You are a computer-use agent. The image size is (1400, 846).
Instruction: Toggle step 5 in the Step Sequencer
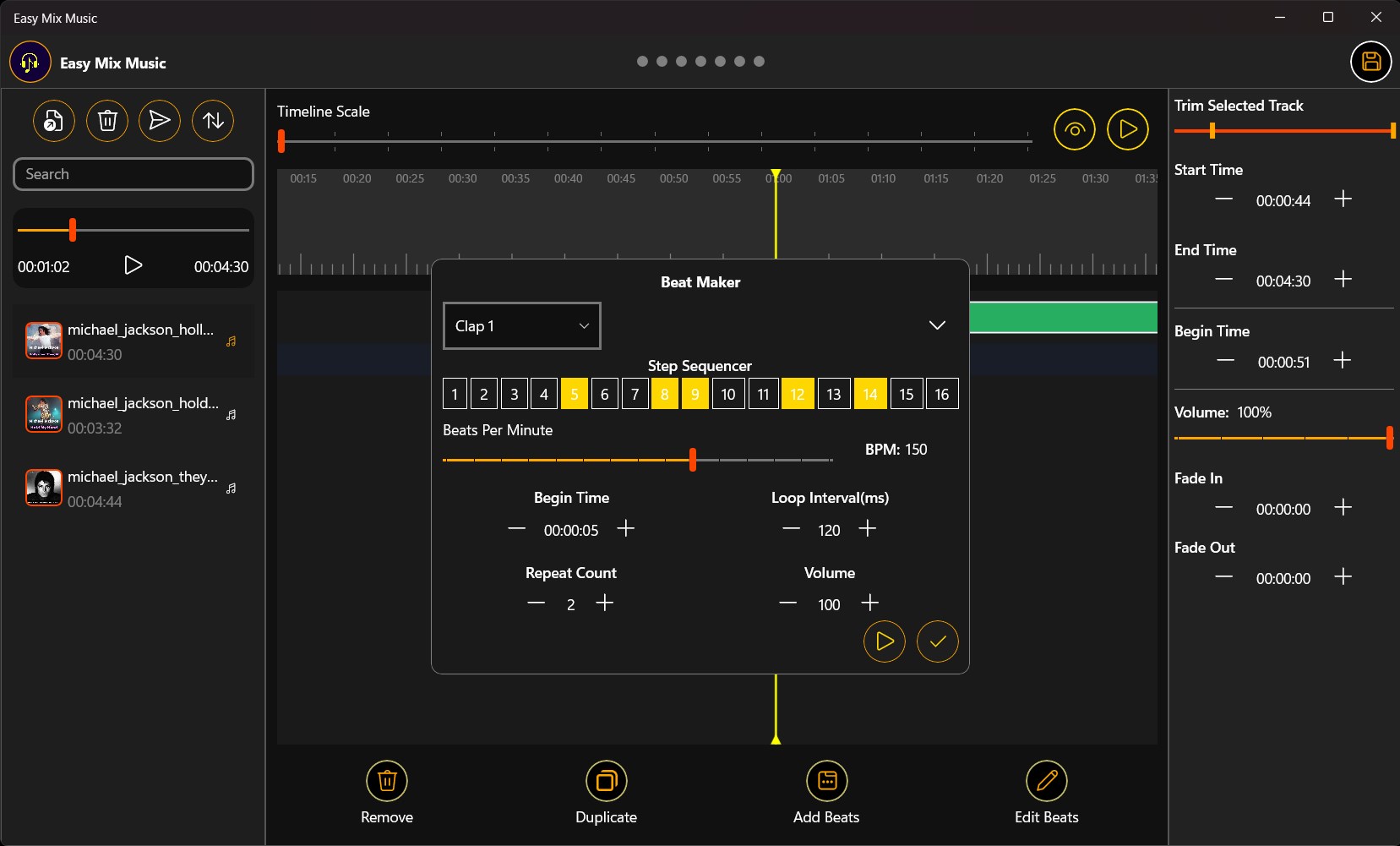click(x=574, y=393)
